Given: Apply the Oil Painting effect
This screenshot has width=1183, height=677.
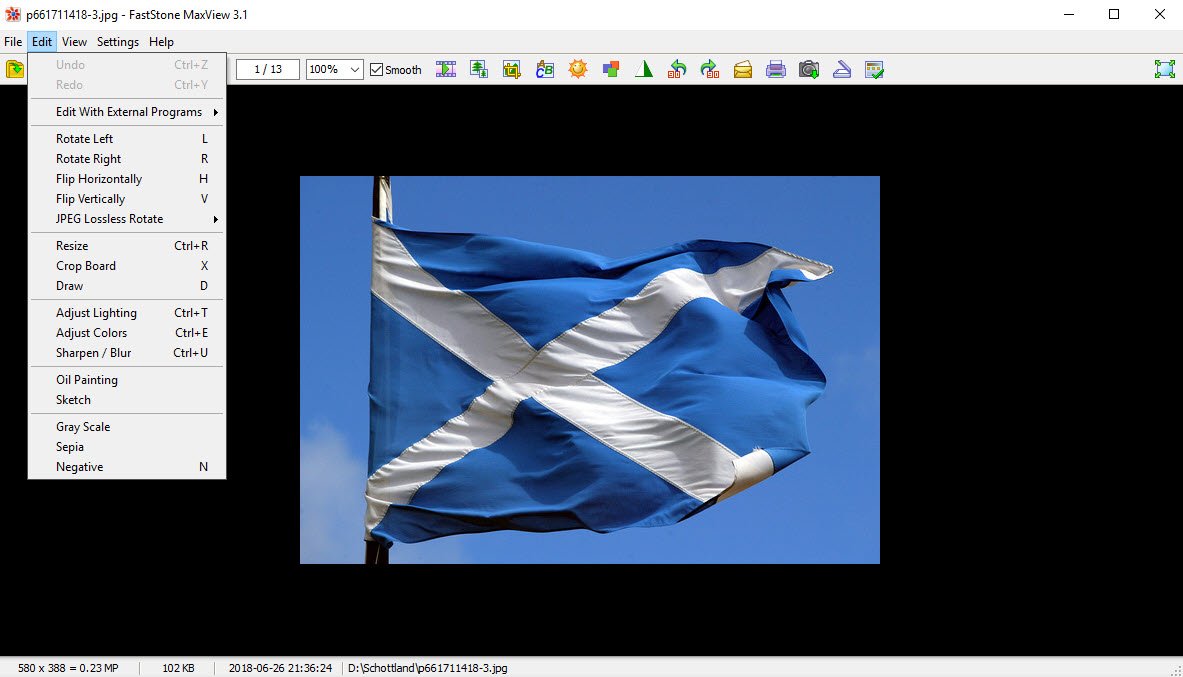Looking at the screenshot, I should tap(127, 380).
